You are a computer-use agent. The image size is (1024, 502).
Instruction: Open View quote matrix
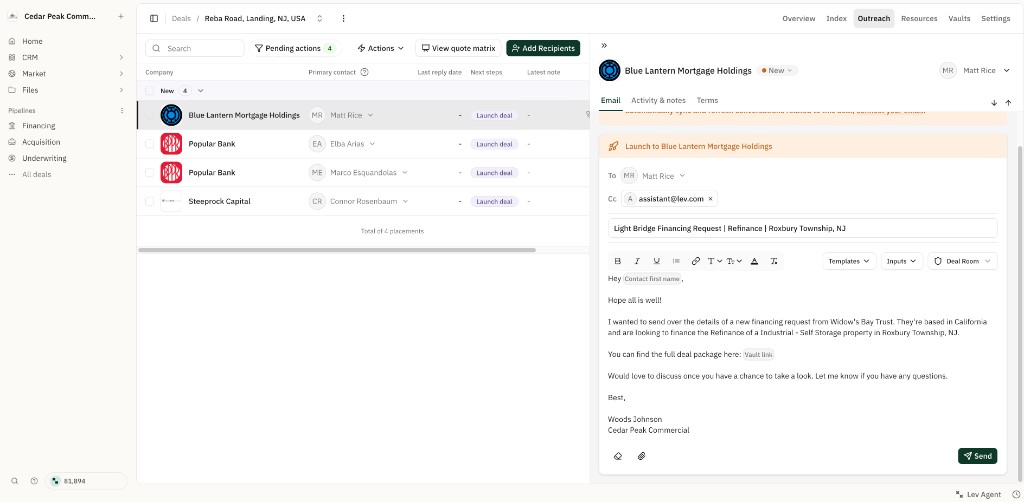[x=458, y=48]
